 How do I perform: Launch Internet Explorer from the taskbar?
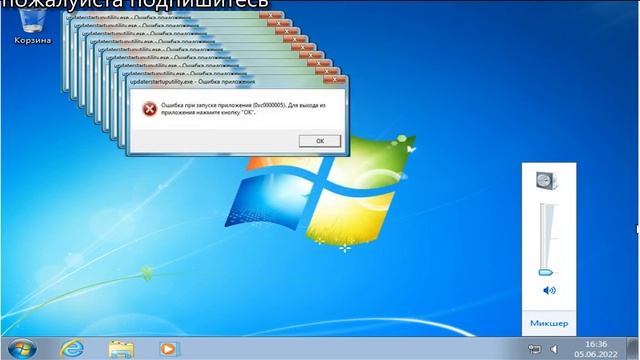(72, 349)
